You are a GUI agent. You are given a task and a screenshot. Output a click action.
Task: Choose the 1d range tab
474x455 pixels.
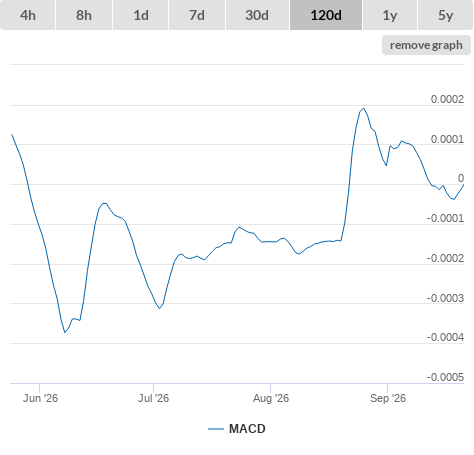(x=141, y=15)
